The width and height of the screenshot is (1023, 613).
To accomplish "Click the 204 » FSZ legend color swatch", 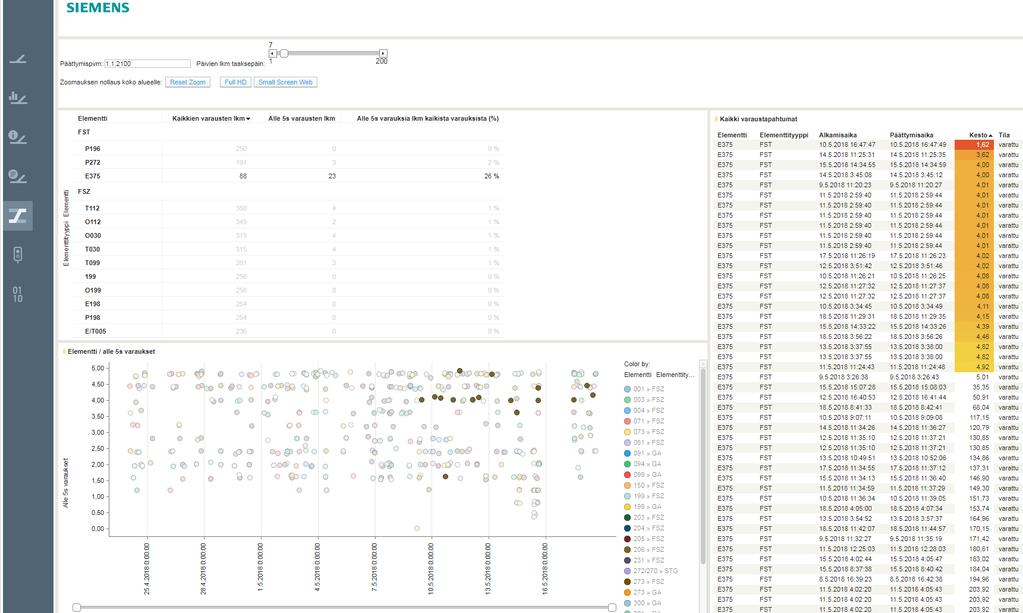I will (x=628, y=528).
